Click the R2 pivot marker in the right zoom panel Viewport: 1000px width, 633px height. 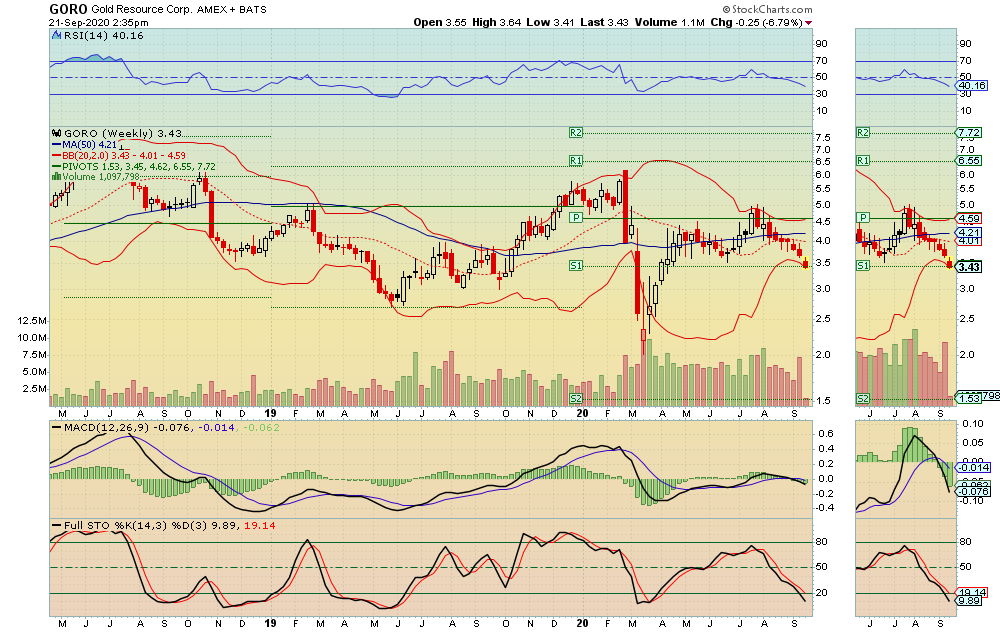[x=863, y=133]
